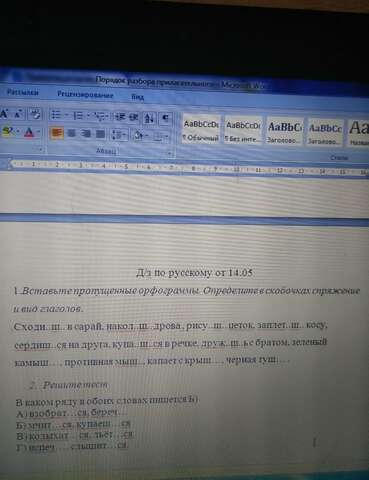Click the Increase Indent icon
This screenshot has width=369, height=480.
tap(134, 117)
